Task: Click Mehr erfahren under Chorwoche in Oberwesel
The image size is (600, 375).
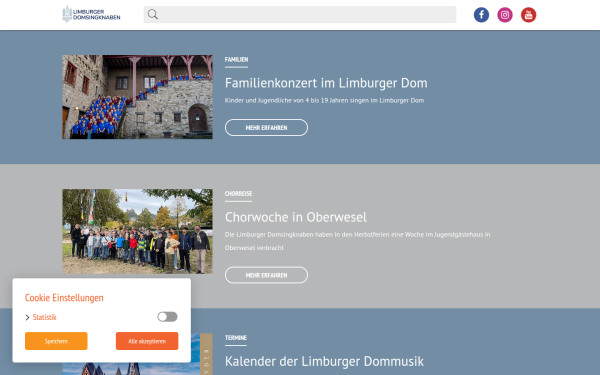Action: (x=266, y=275)
